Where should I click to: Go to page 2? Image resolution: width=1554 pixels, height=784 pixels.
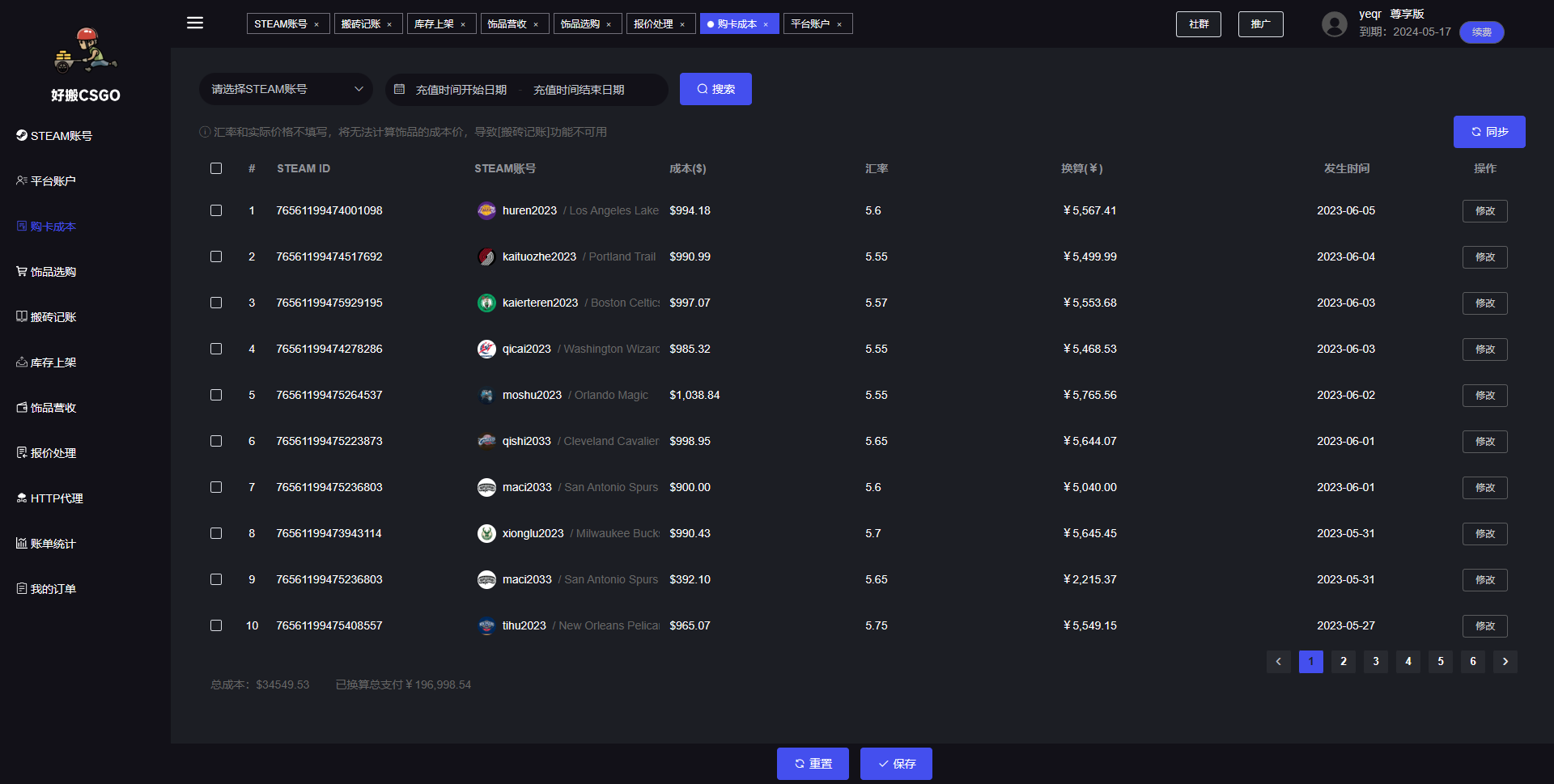click(x=1344, y=662)
